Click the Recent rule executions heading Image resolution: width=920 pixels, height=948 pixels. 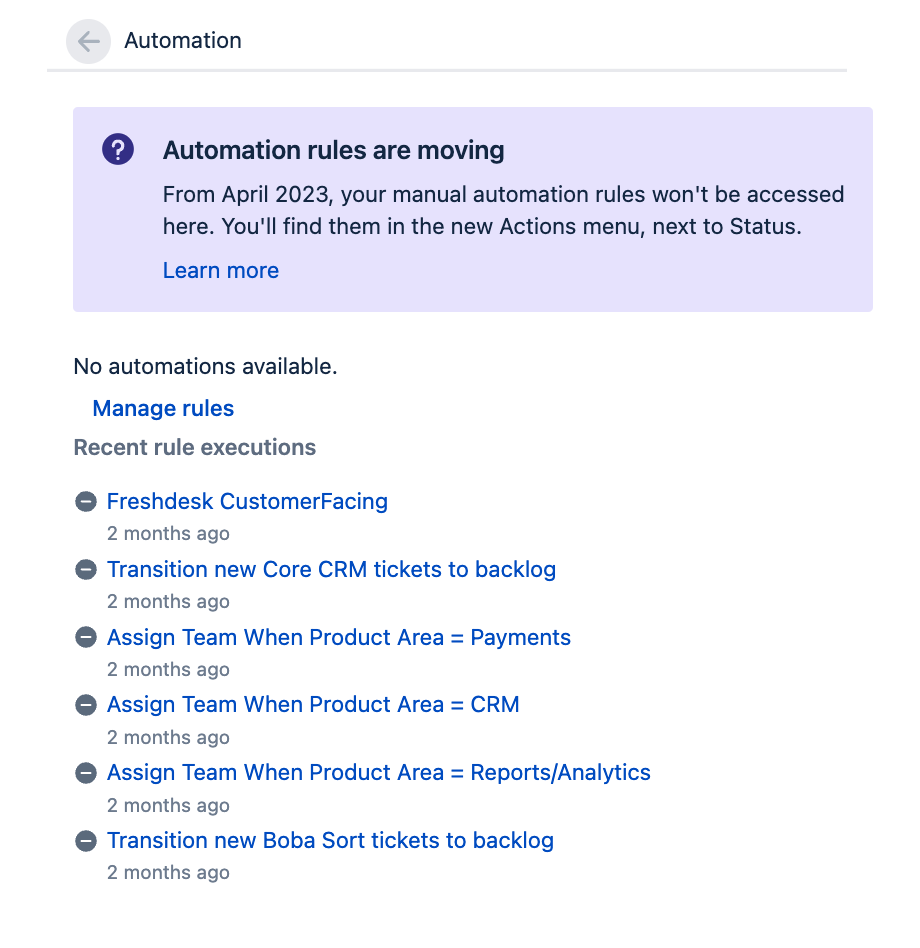(x=195, y=447)
